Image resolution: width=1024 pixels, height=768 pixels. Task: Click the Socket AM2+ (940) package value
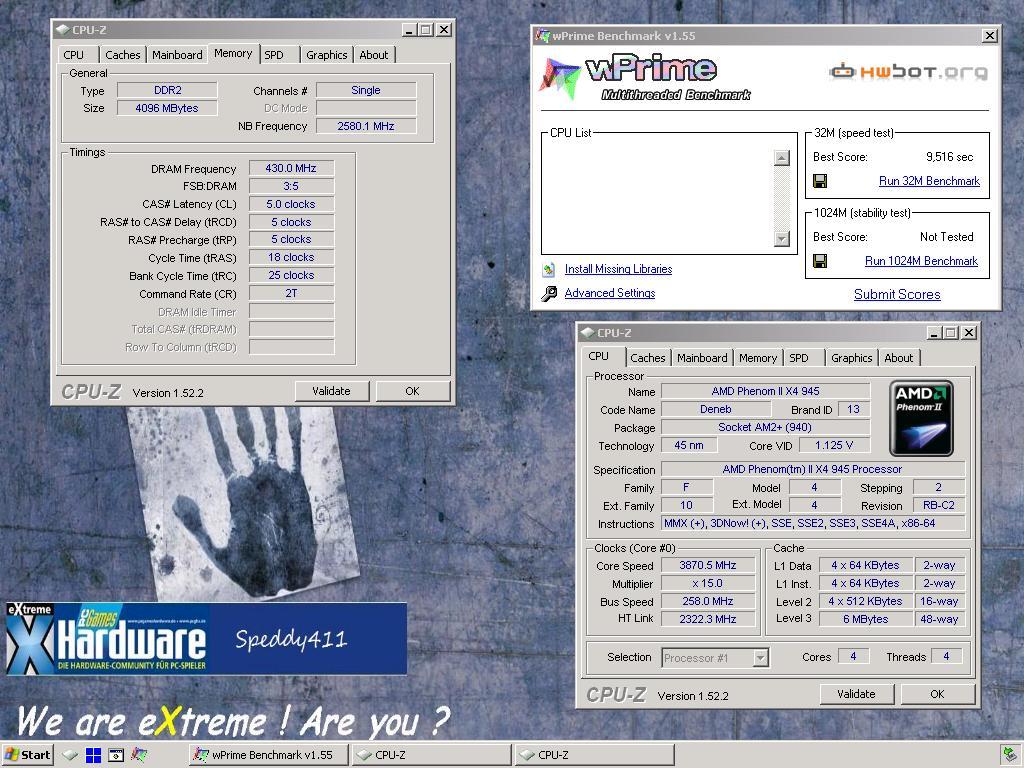765,427
